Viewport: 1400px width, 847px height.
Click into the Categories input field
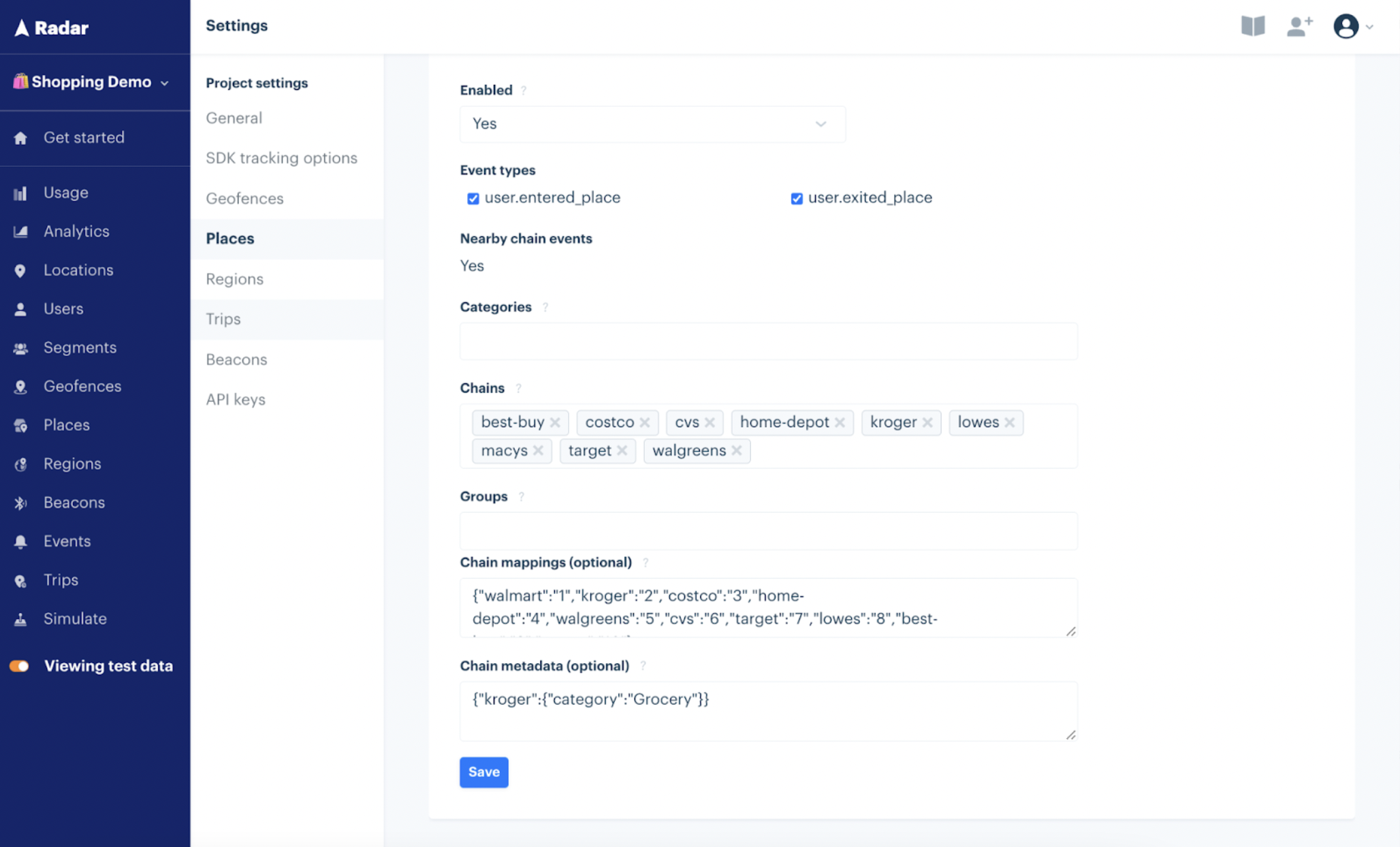click(x=768, y=341)
